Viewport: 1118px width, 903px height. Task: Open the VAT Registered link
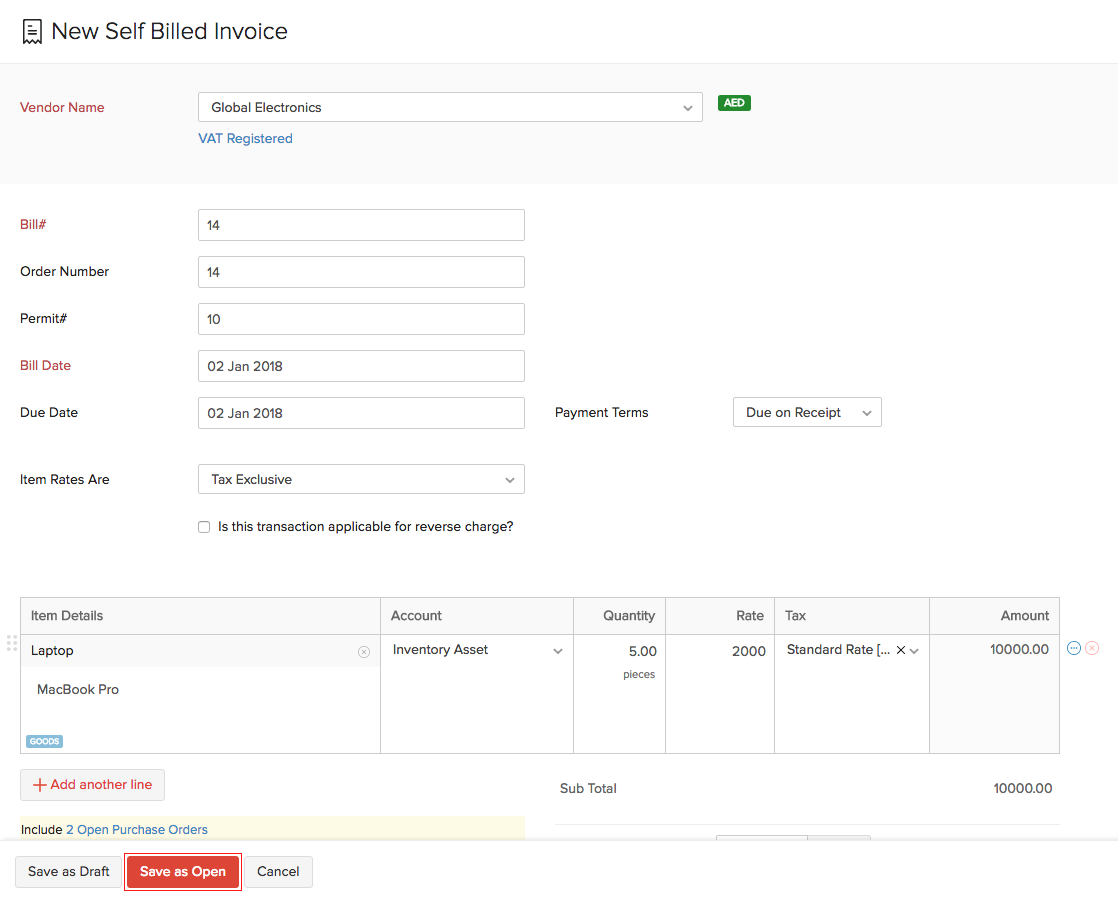coord(245,138)
